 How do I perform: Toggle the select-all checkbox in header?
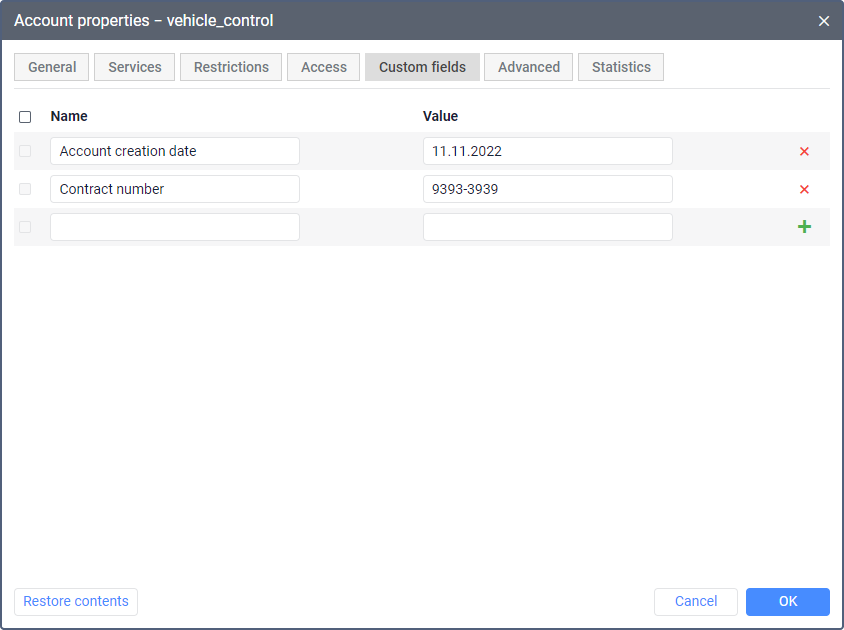25,117
